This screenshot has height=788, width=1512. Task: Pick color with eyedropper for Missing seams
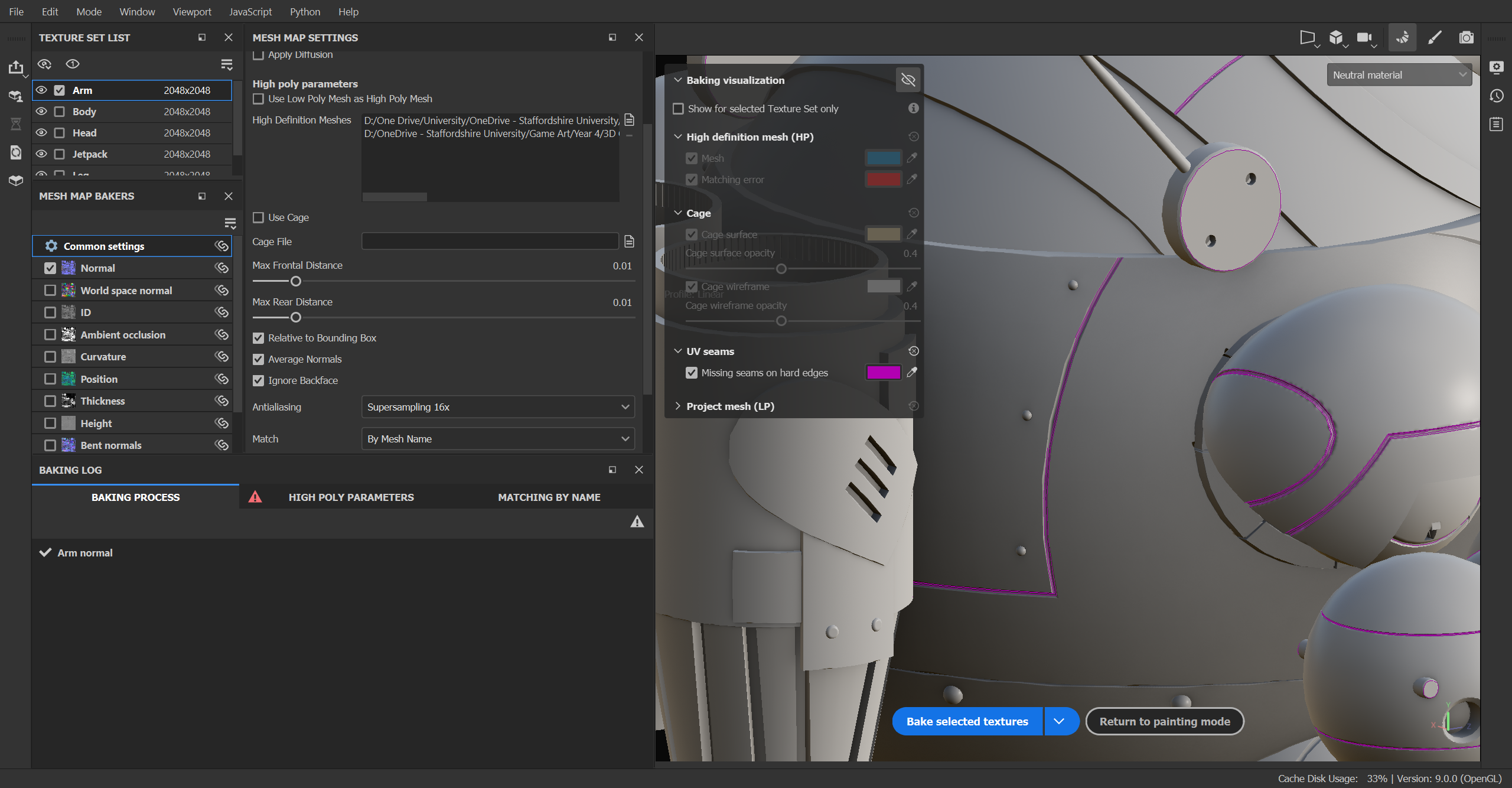click(x=912, y=372)
